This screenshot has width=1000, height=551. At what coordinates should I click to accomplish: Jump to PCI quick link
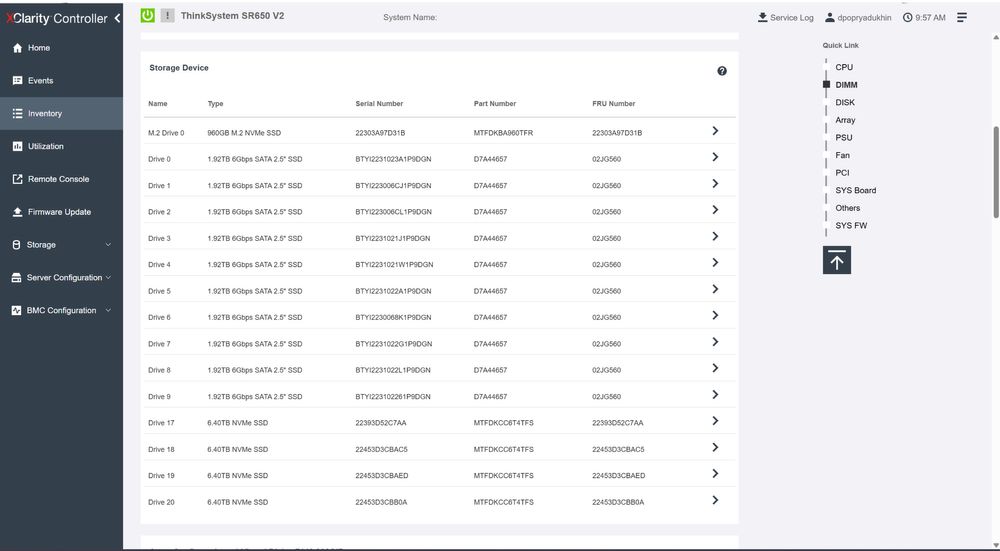[842, 173]
